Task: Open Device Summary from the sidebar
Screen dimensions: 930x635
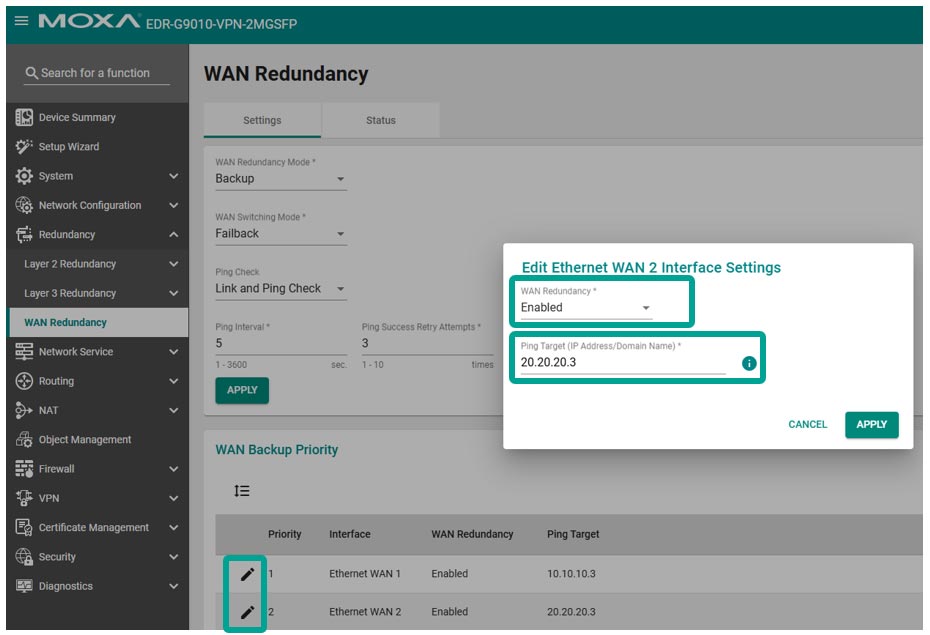Action: [x=77, y=117]
